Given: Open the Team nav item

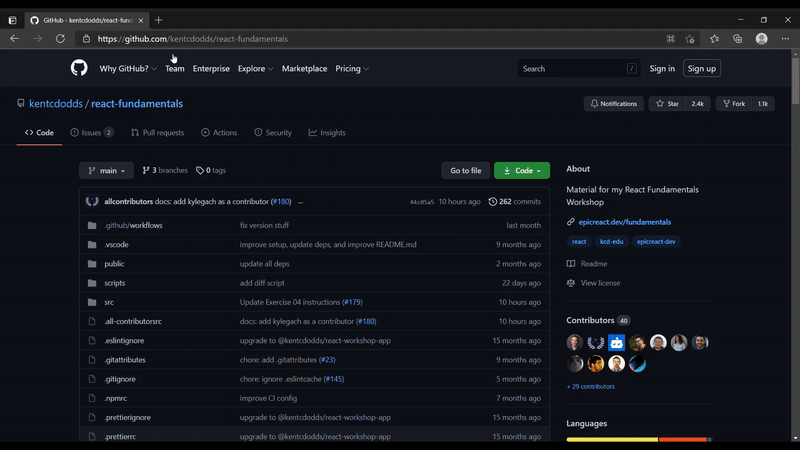Looking at the screenshot, I should tap(174, 68).
